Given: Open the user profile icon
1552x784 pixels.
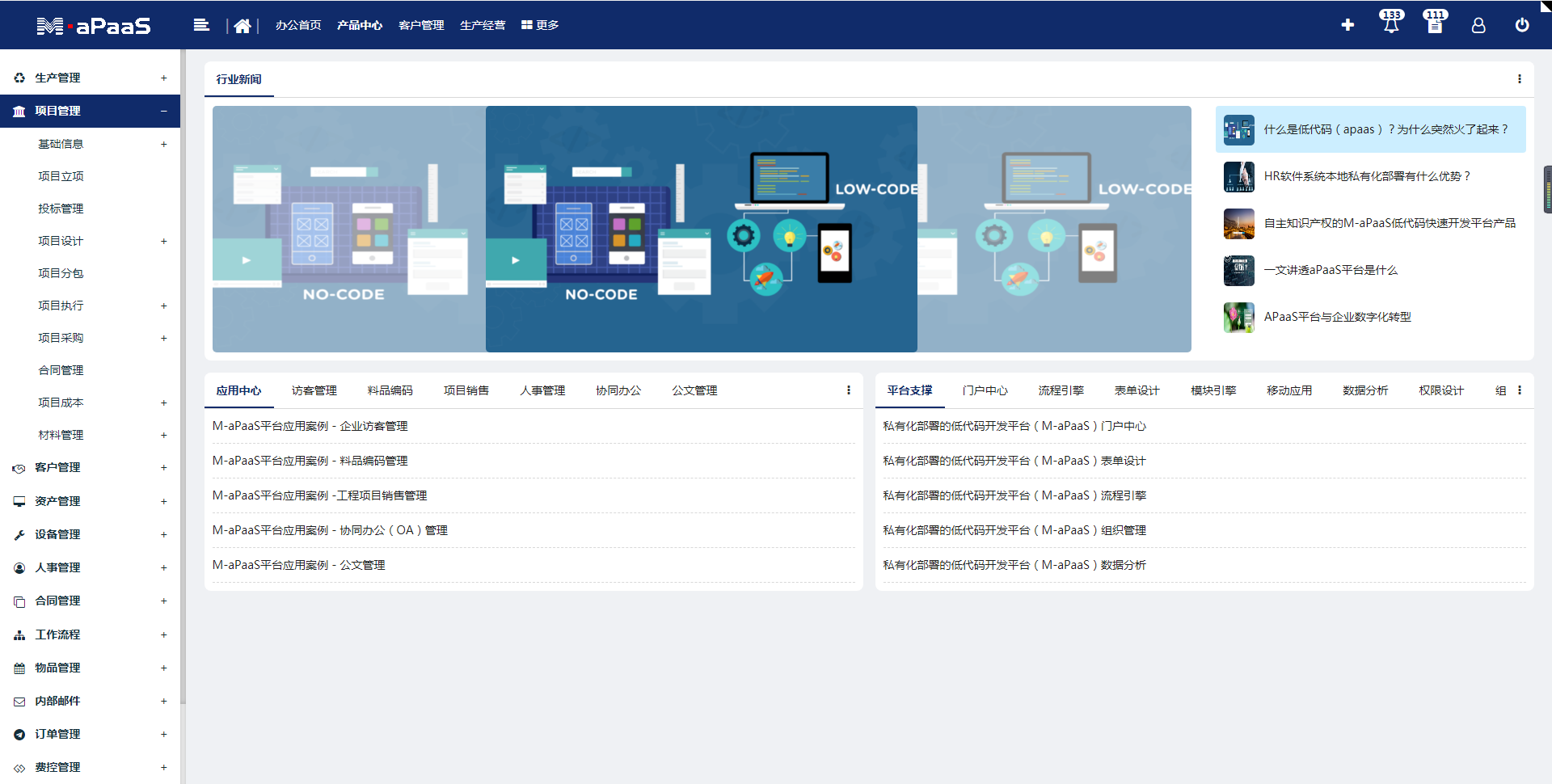Looking at the screenshot, I should click(x=1478, y=25).
